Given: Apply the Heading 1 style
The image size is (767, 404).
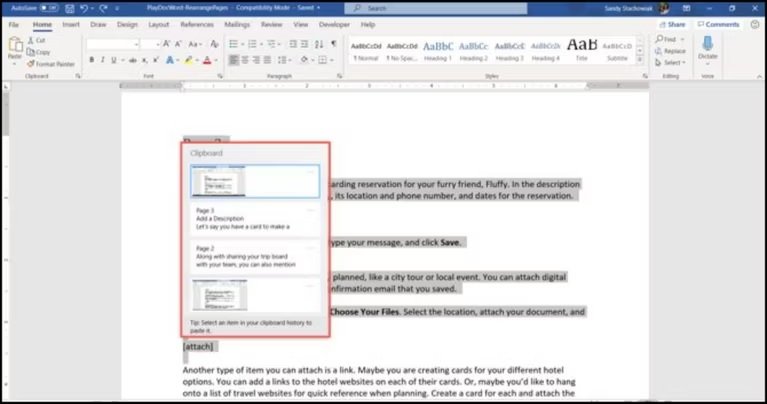Looking at the screenshot, I should pos(438,51).
